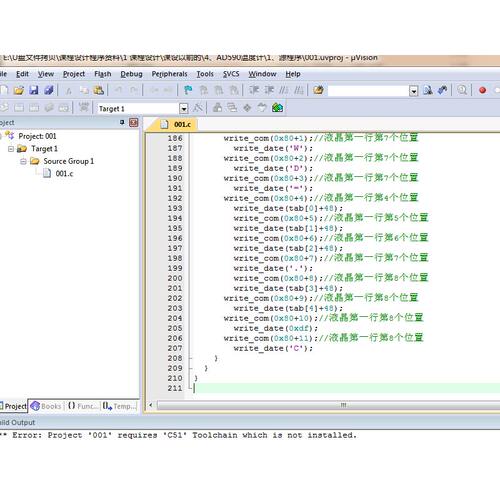Screen dimensions: 500x500
Task: Open the Peripherals menu
Action: [x=169, y=74]
